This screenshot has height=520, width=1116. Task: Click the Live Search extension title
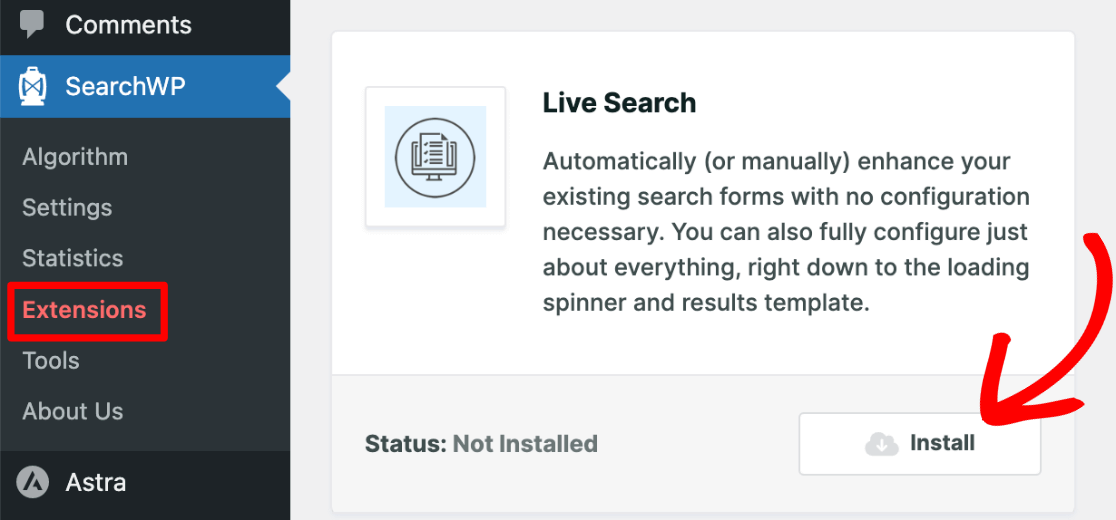click(x=619, y=103)
